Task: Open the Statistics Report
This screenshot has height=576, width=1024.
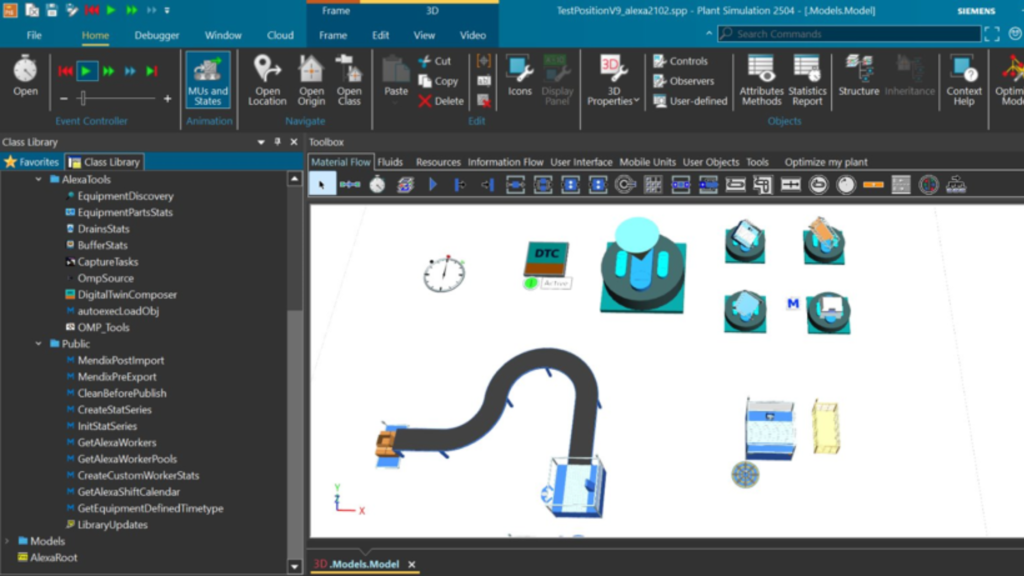Action: pos(807,80)
